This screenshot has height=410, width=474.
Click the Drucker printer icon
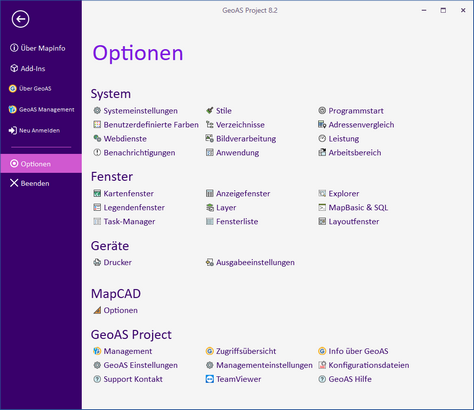point(97,262)
